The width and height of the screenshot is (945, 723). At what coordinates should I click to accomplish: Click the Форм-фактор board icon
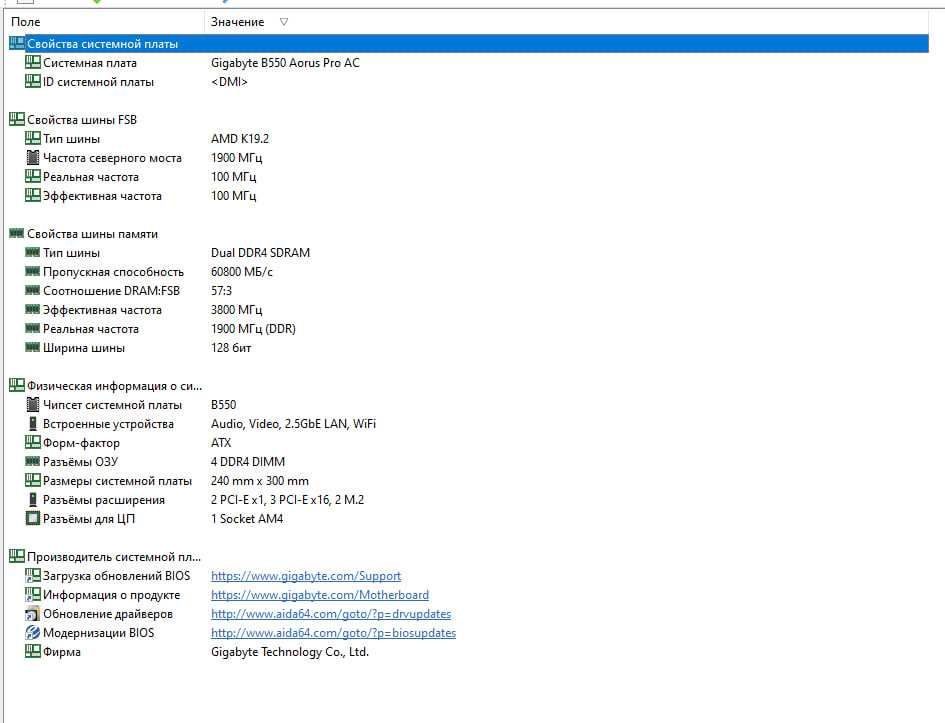[x=33, y=442]
